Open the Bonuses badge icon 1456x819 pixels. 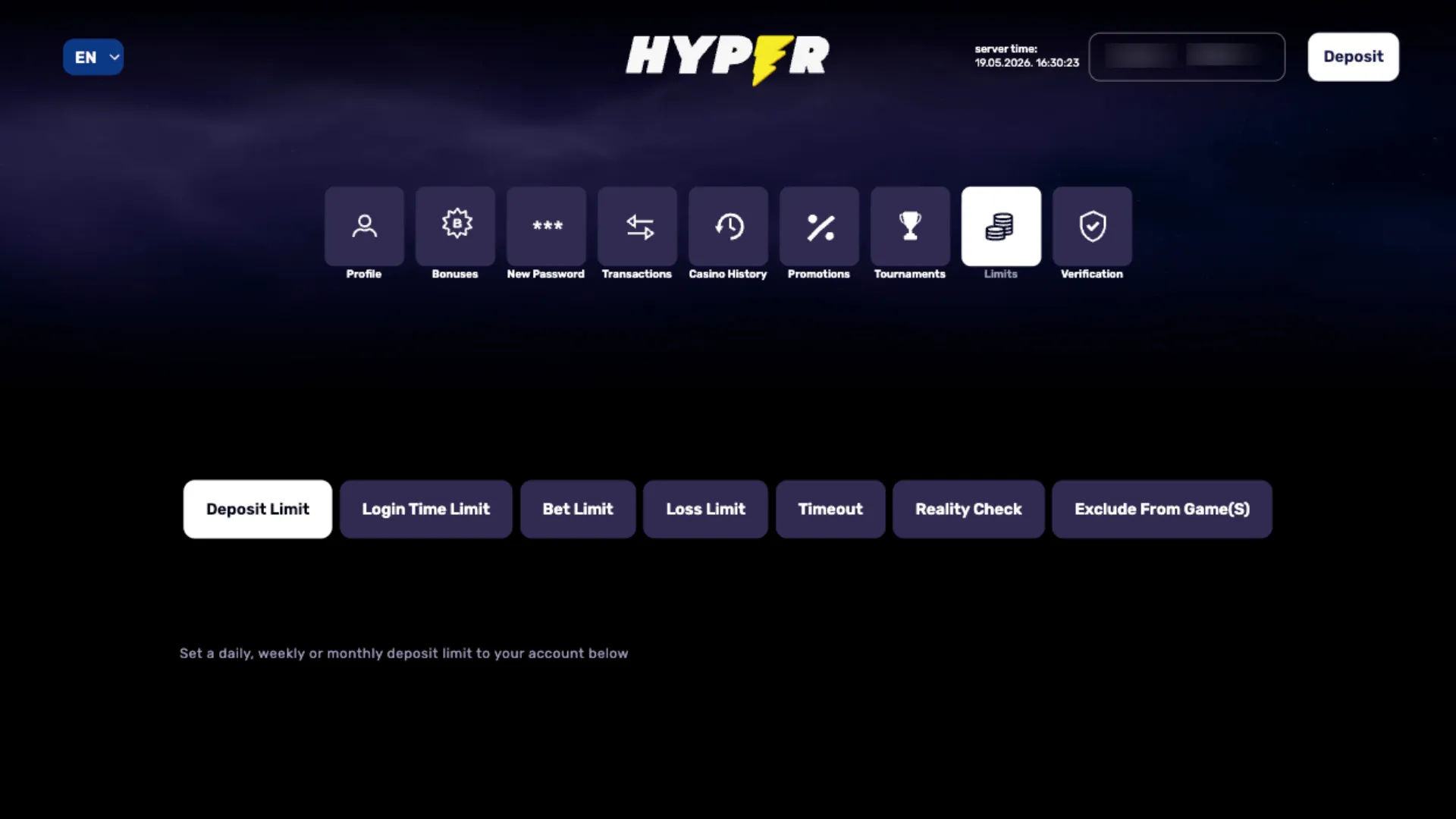pyautogui.click(x=455, y=226)
